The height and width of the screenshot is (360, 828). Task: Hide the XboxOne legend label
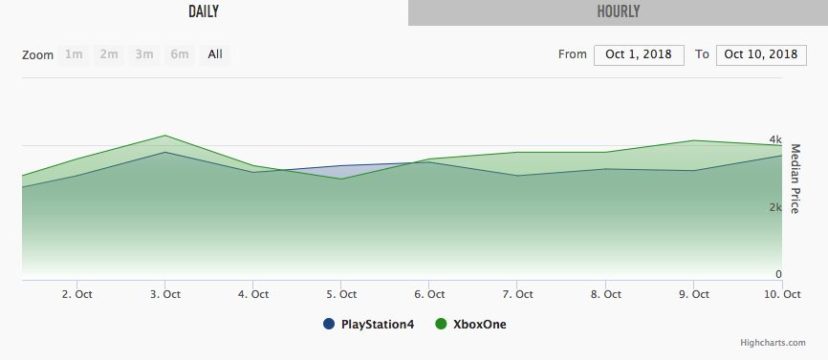(x=479, y=325)
